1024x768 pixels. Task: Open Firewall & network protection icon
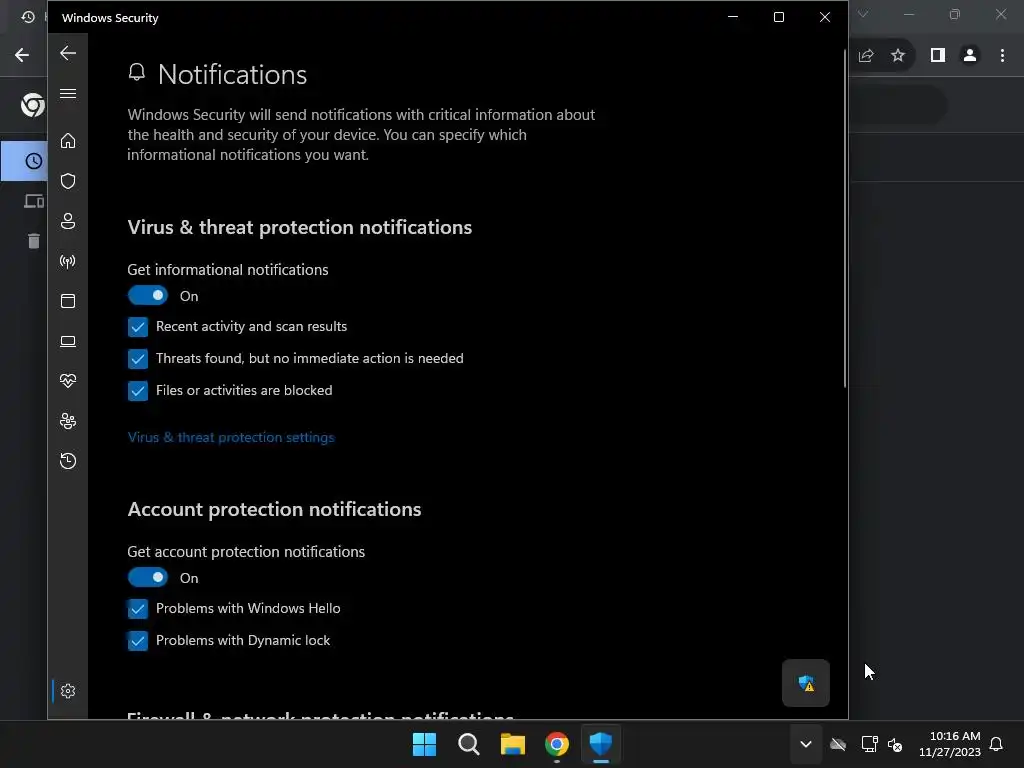click(68, 261)
